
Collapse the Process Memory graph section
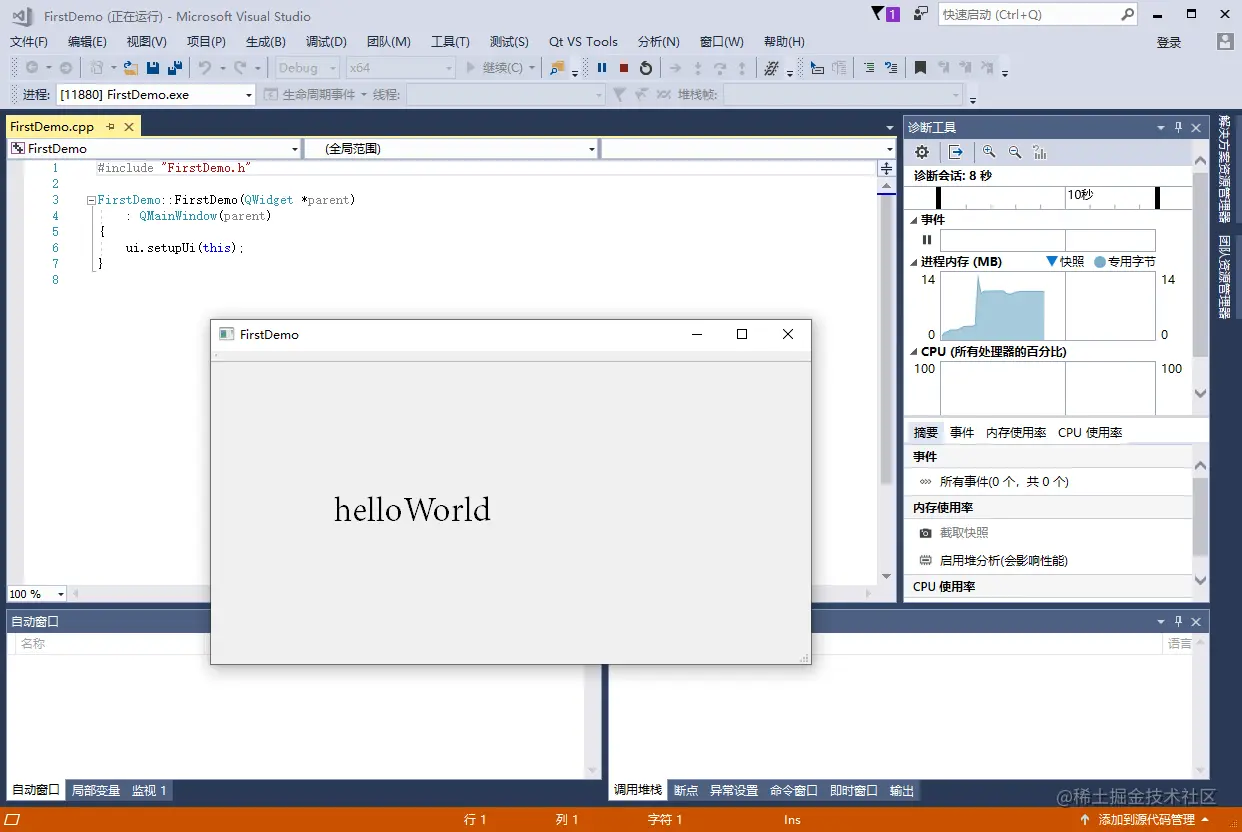[x=914, y=261]
